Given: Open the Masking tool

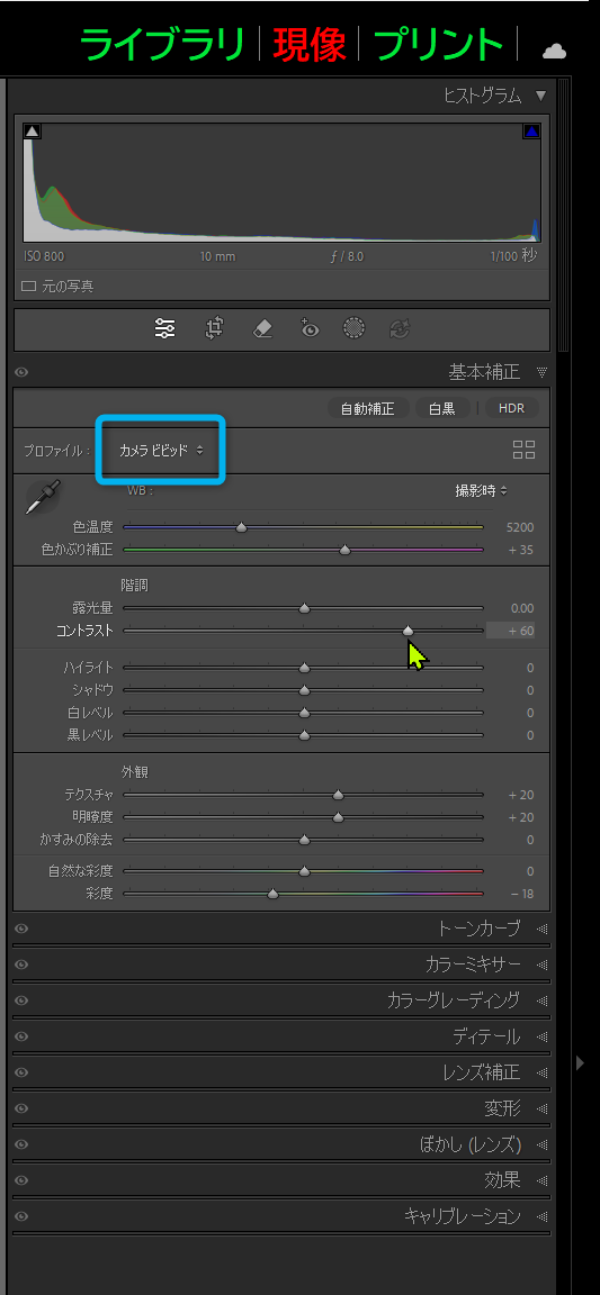Looking at the screenshot, I should [354, 329].
